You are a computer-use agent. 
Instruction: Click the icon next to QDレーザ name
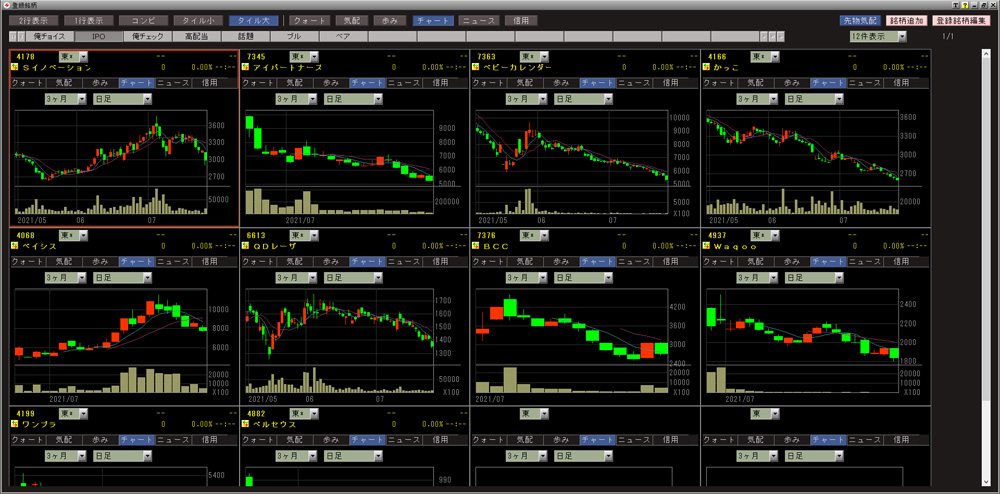click(247, 246)
